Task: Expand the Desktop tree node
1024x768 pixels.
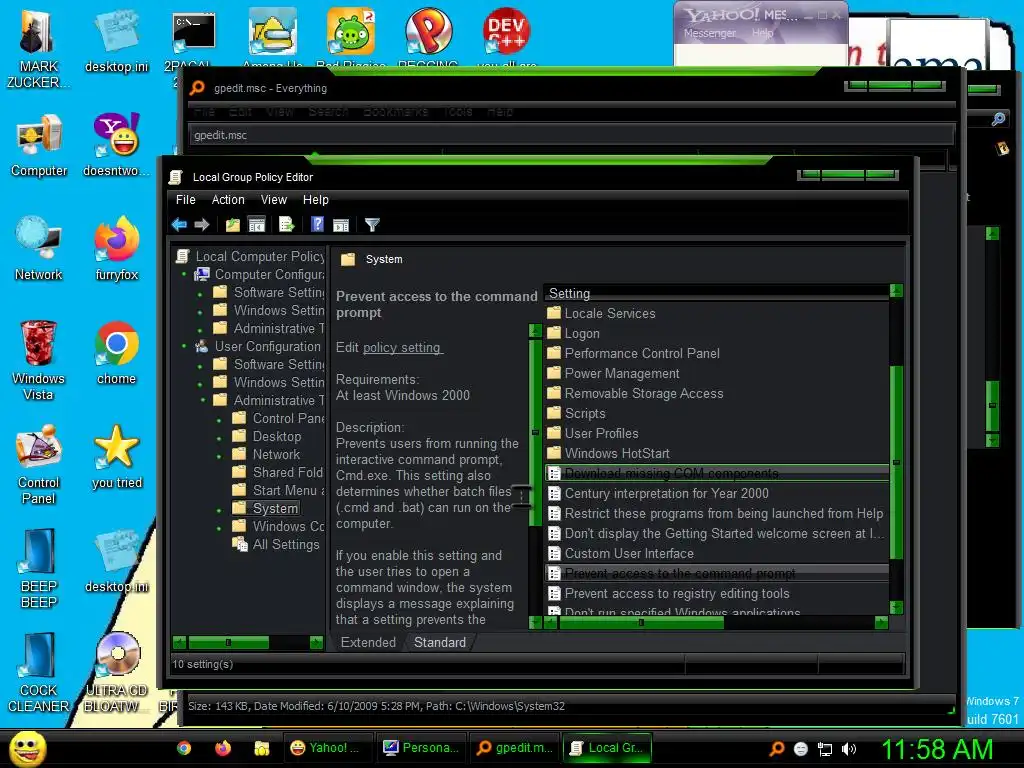Action: click(x=219, y=438)
